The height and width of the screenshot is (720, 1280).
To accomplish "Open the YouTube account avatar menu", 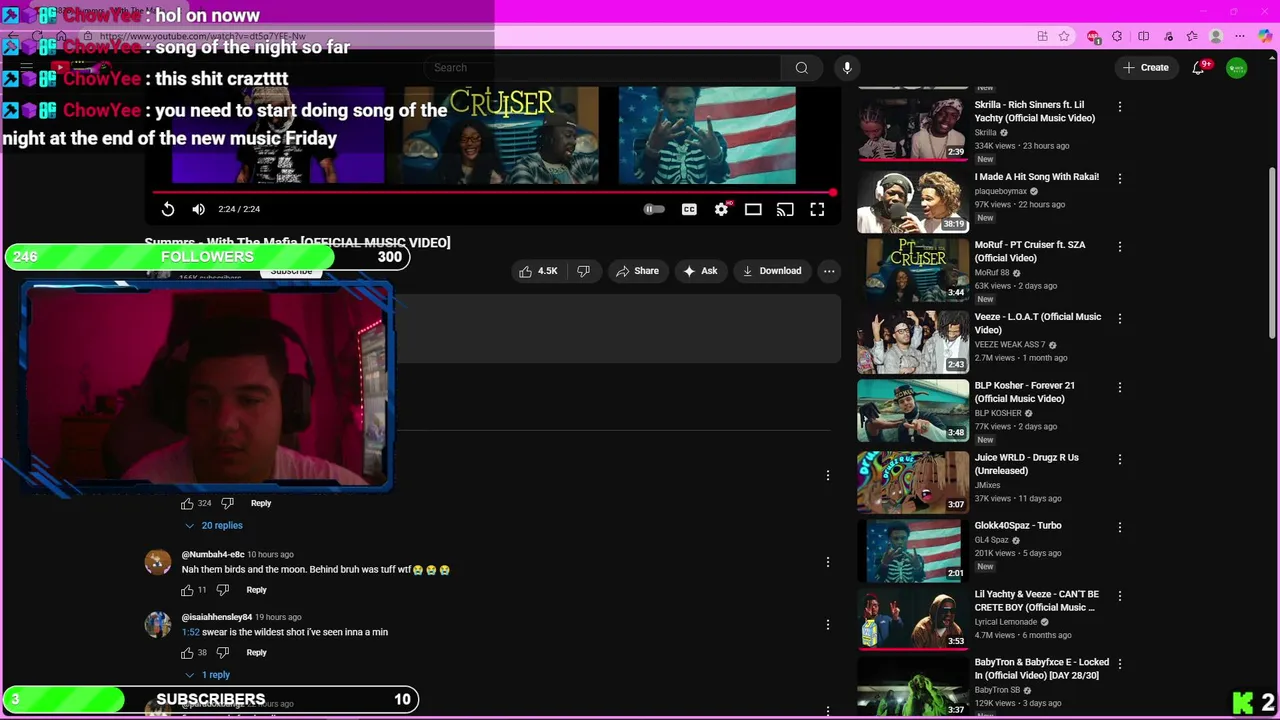I will [1237, 68].
